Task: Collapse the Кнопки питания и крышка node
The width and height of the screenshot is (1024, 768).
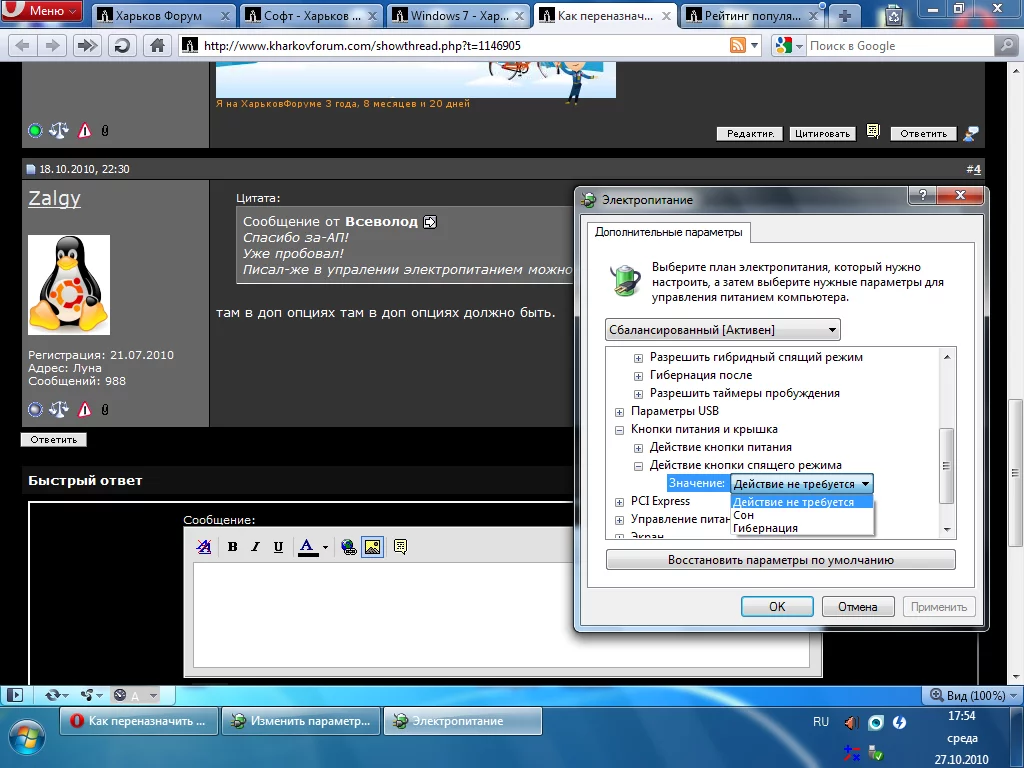Action: tap(619, 430)
